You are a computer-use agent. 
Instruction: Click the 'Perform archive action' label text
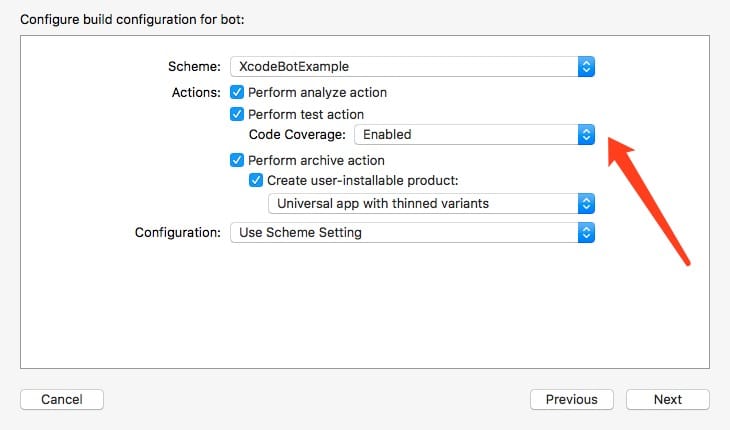click(317, 161)
